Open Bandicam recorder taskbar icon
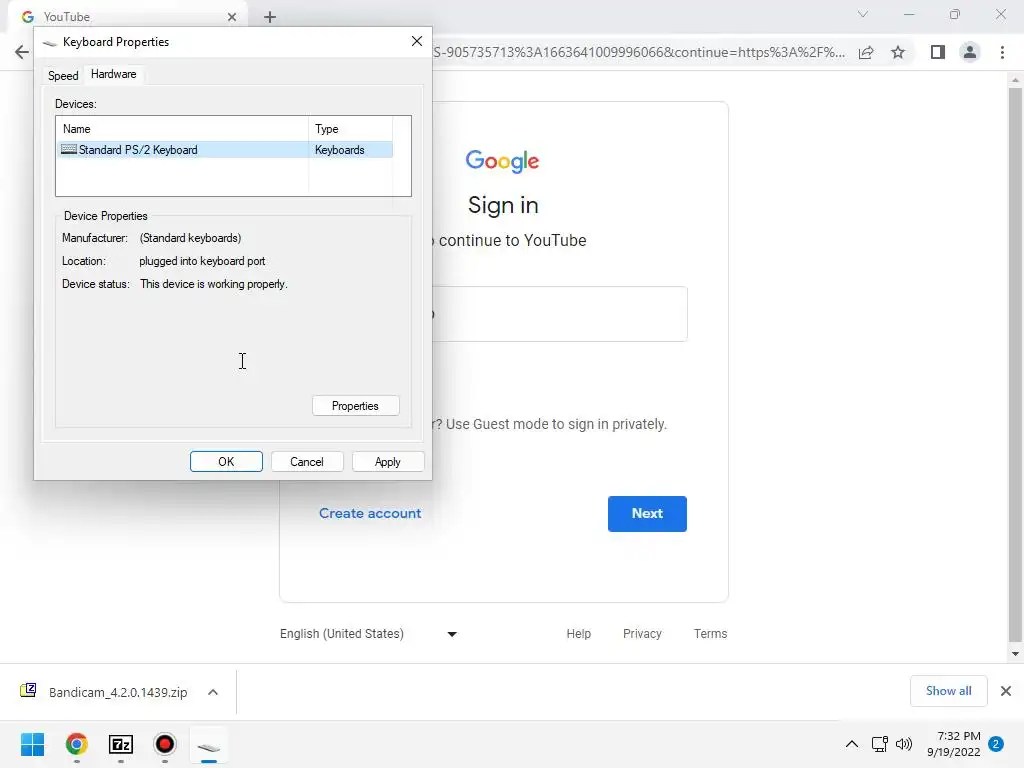The width and height of the screenshot is (1024, 768). [165, 744]
